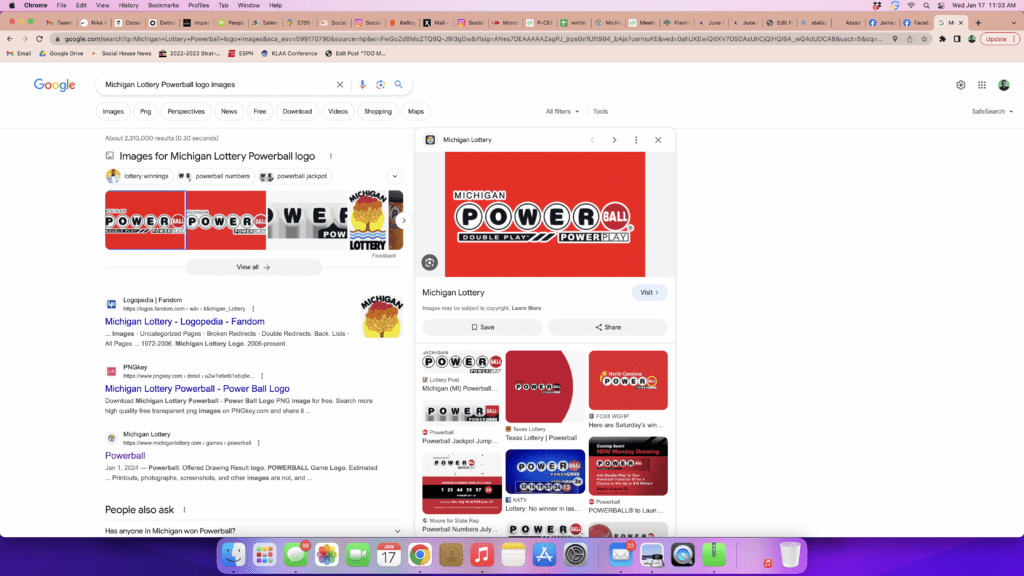
Task: Expand the All filters dropdown
Action: [562, 112]
